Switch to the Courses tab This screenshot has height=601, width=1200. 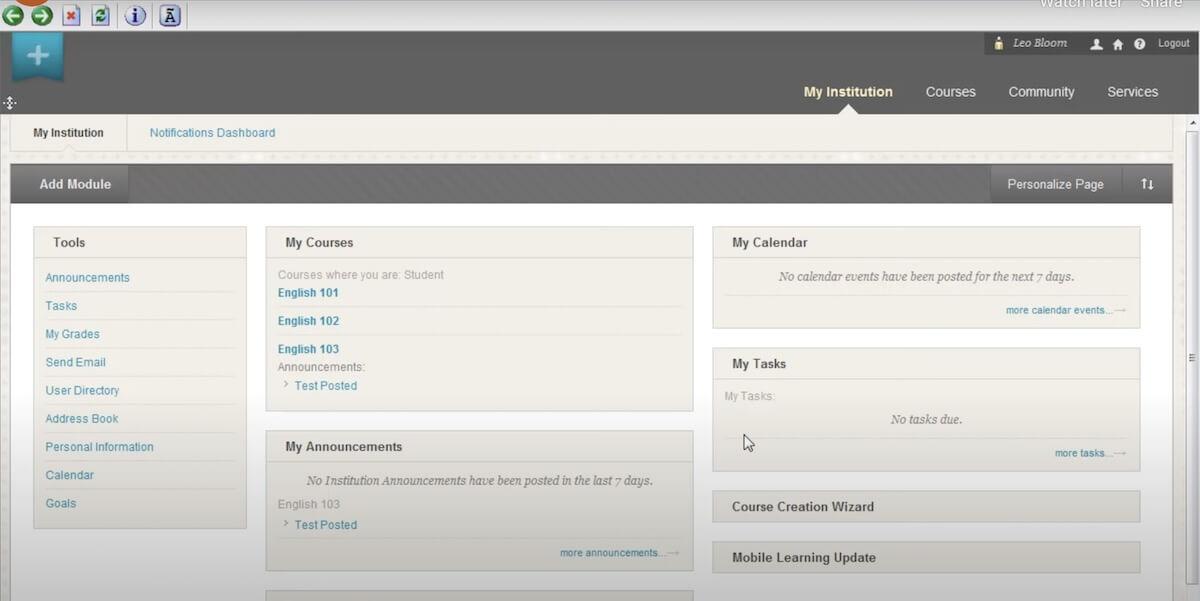(x=950, y=91)
